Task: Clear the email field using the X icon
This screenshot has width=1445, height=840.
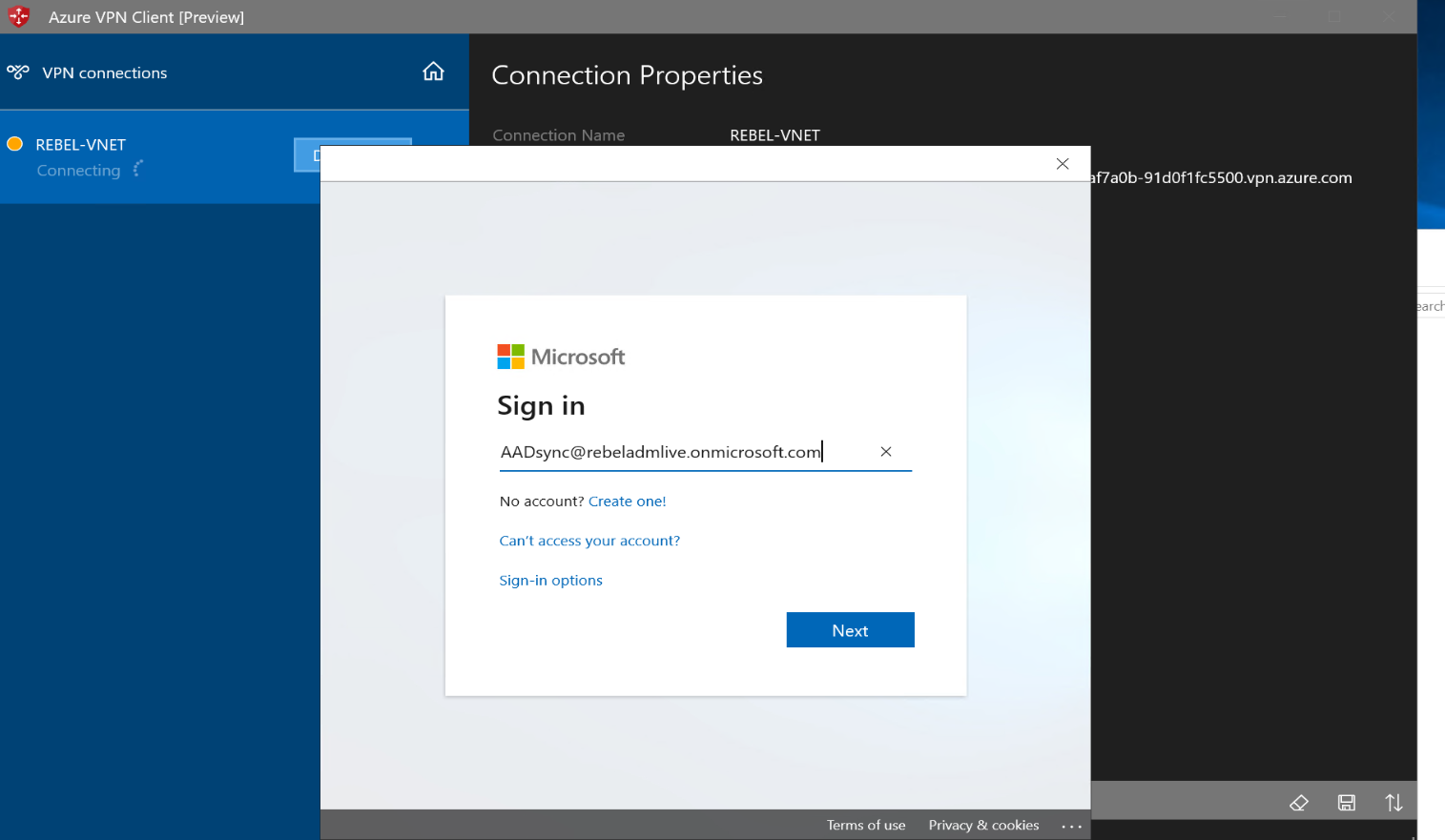Action: (x=885, y=451)
